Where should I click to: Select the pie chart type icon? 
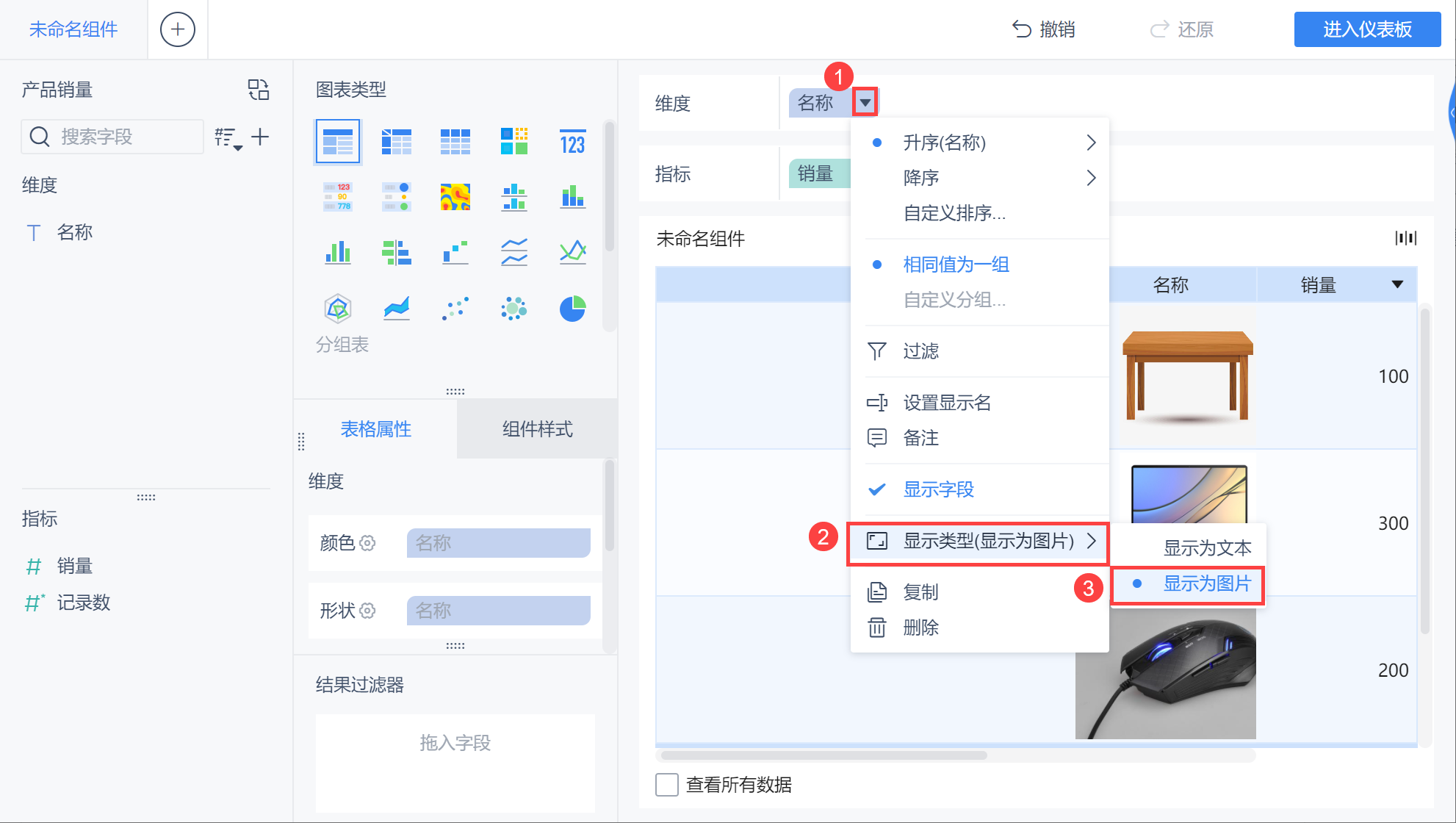pos(572,309)
